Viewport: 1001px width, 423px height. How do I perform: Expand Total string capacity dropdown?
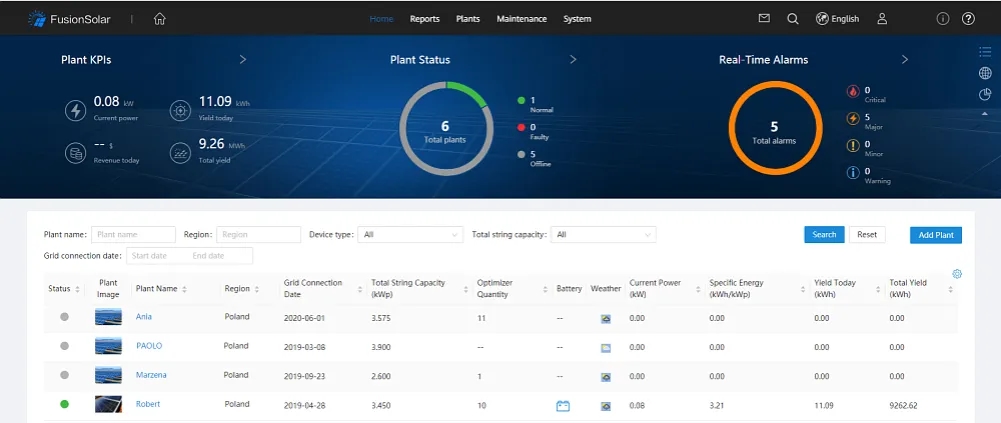pyautogui.click(x=603, y=235)
